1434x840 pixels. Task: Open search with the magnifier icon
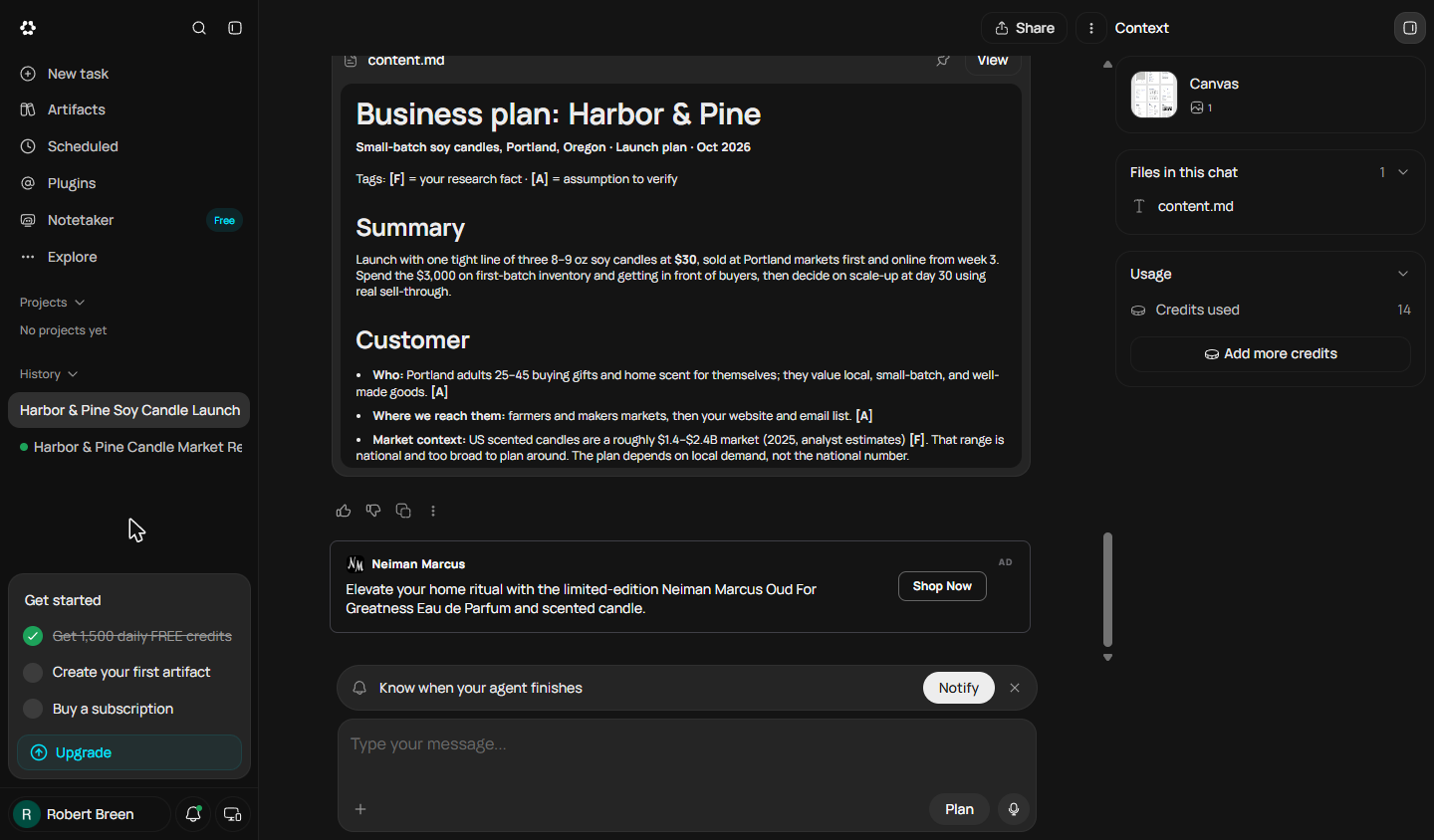[199, 28]
